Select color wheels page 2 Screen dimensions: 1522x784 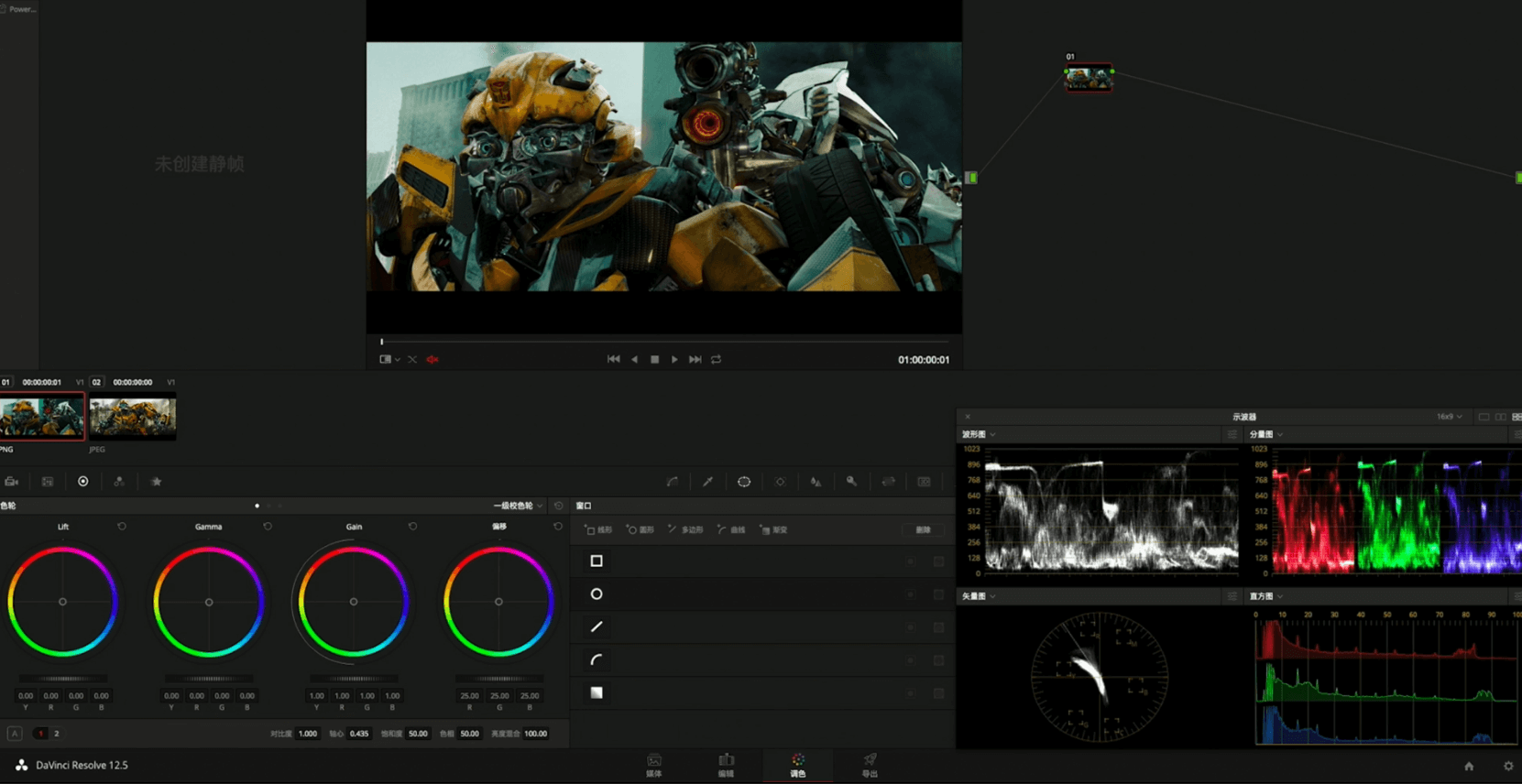click(x=57, y=734)
